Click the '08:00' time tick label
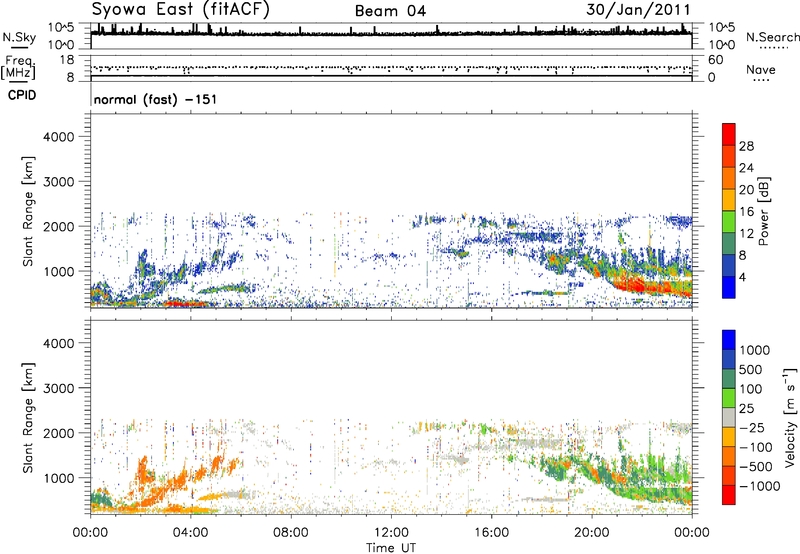800x554 pixels. (291, 533)
